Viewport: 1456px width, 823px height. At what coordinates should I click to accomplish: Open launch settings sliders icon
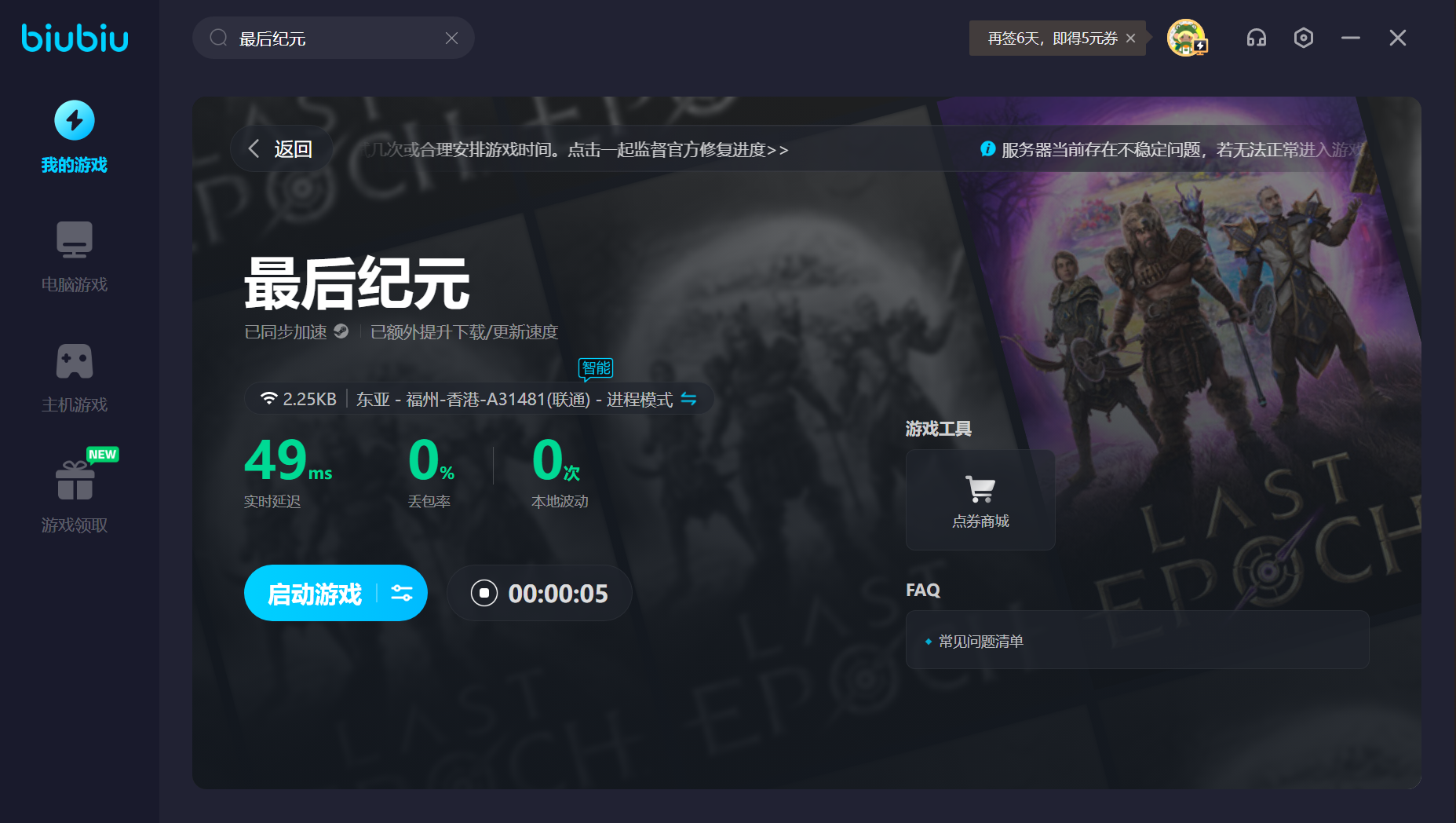(x=402, y=594)
